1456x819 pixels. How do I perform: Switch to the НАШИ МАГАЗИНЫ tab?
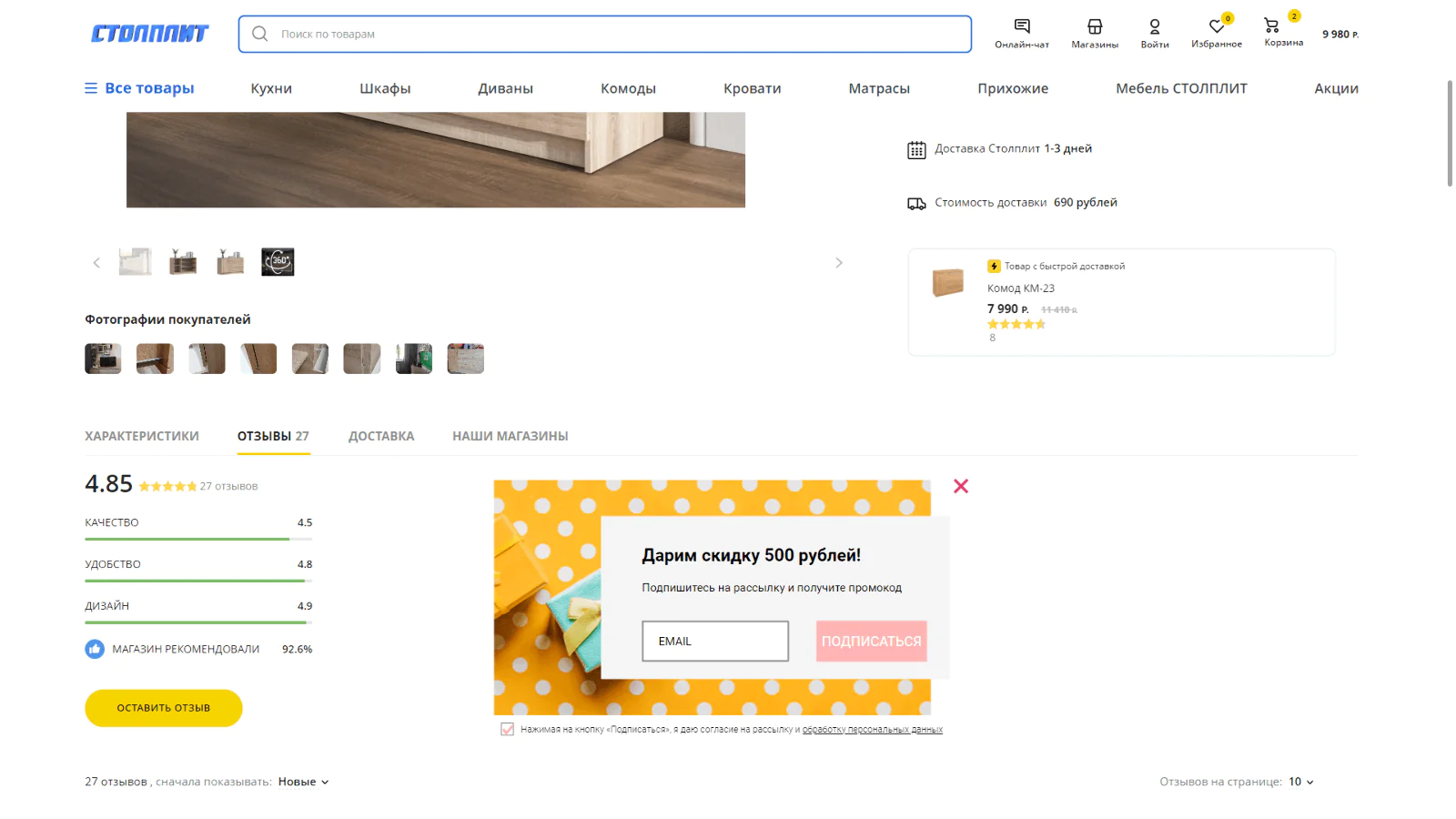[511, 436]
